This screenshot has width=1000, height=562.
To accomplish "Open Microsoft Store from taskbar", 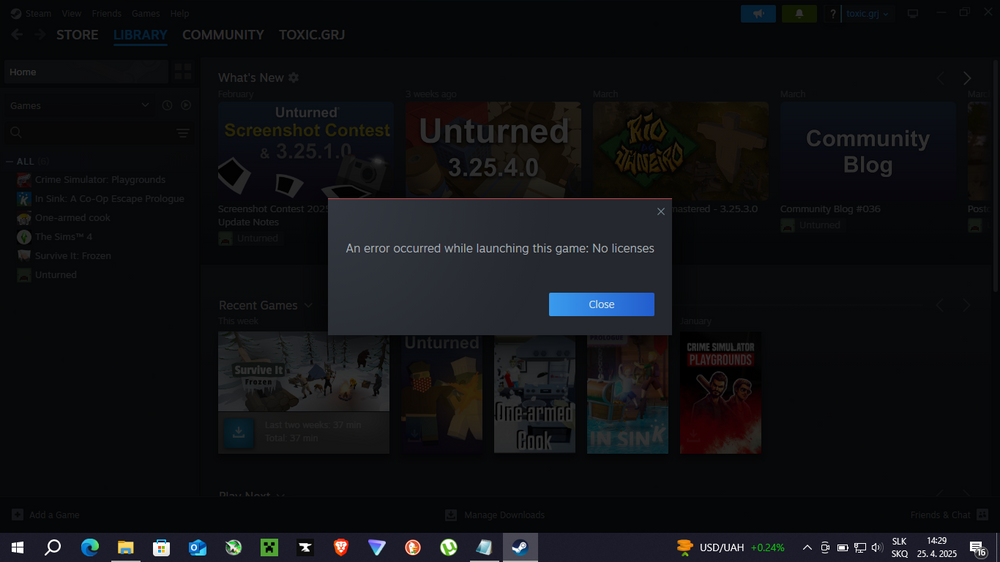I will [x=161, y=547].
